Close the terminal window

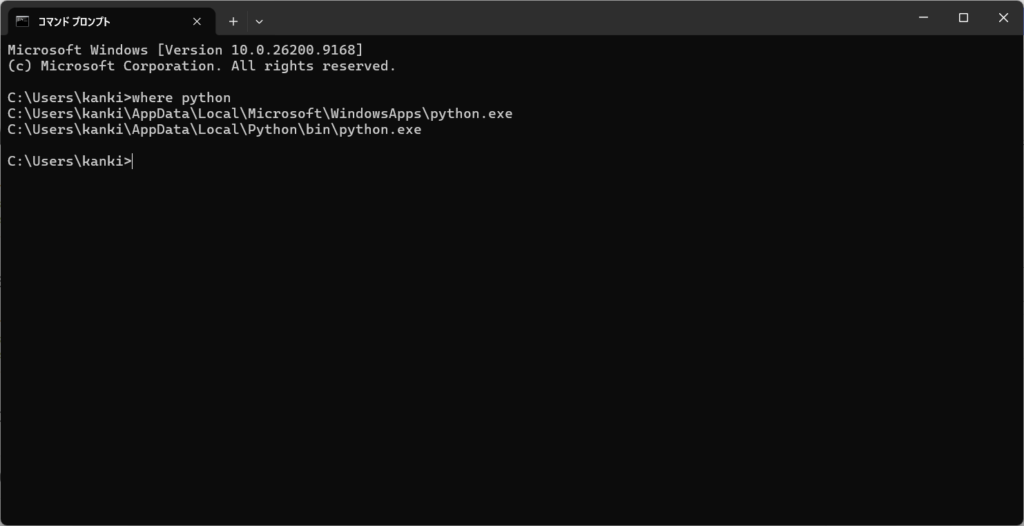pyautogui.click(x=1004, y=18)
